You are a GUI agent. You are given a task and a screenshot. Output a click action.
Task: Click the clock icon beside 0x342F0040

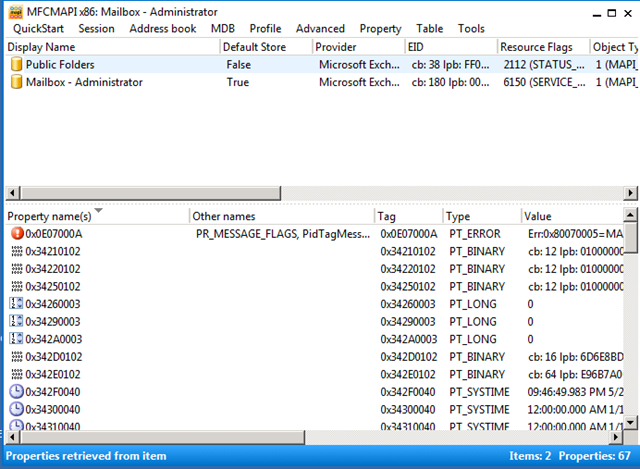click(16, 391)
